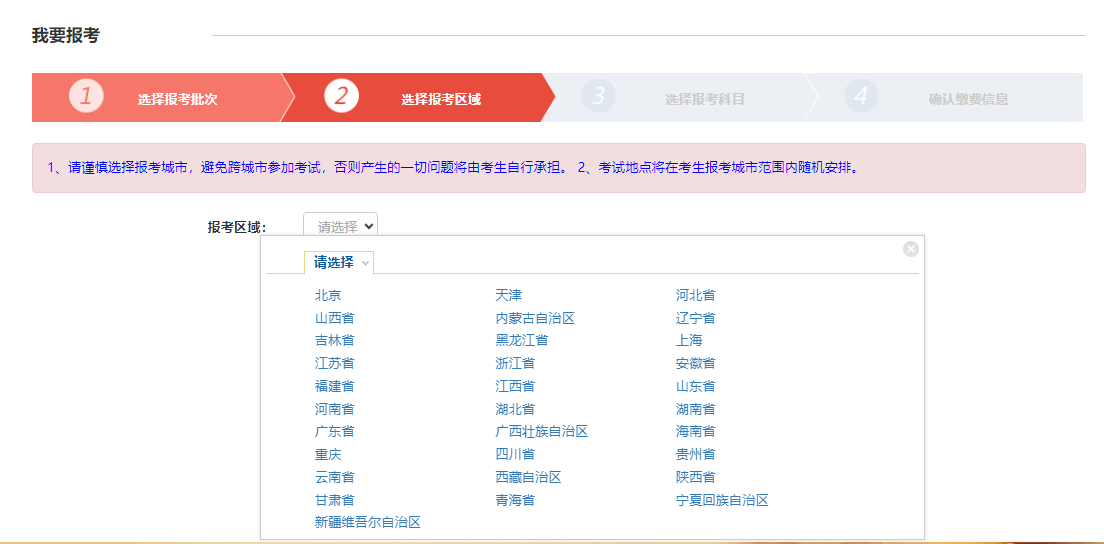Choose 西藏自治区 from list

pos(528,477)
